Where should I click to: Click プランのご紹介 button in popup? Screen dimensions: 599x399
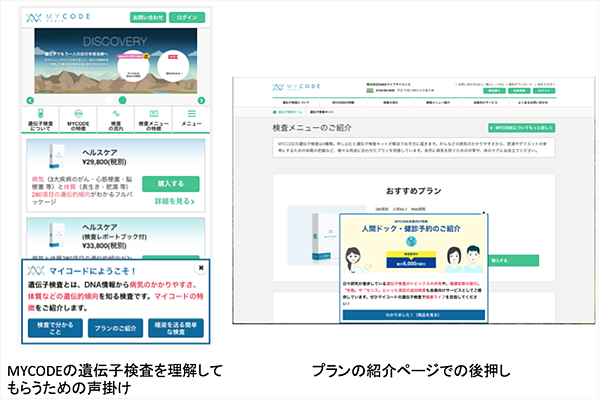click(x=115, y=328)
